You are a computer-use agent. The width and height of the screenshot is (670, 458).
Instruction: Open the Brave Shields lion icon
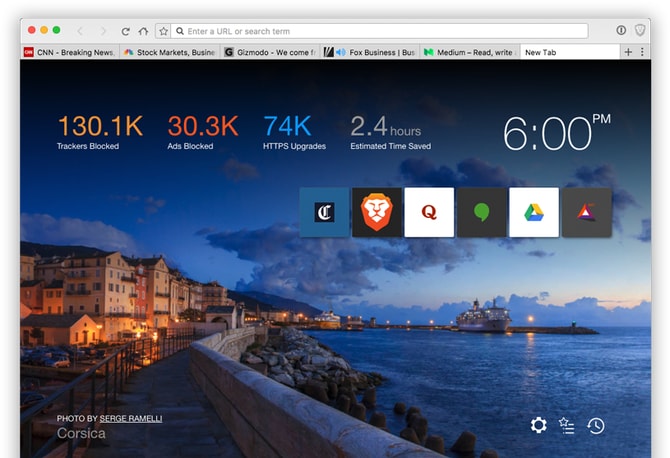coord(640,30)
